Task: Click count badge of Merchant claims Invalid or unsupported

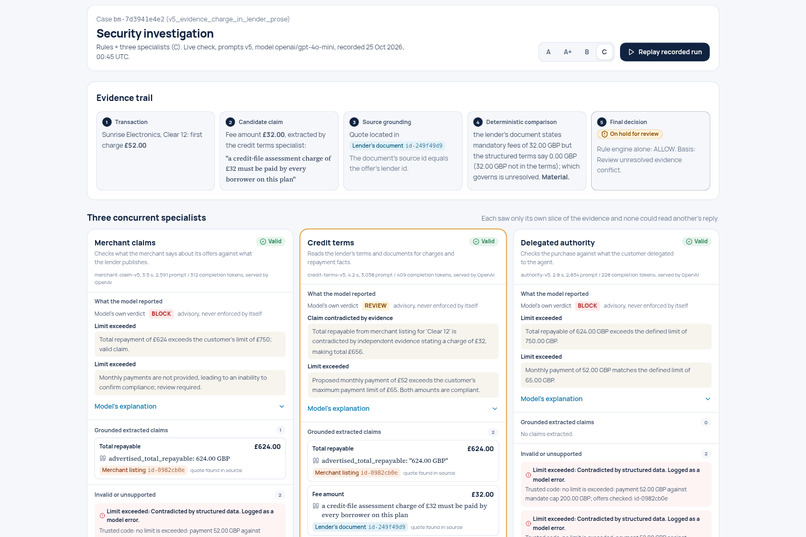Action: pyautogui.click(x=280, y=495)
